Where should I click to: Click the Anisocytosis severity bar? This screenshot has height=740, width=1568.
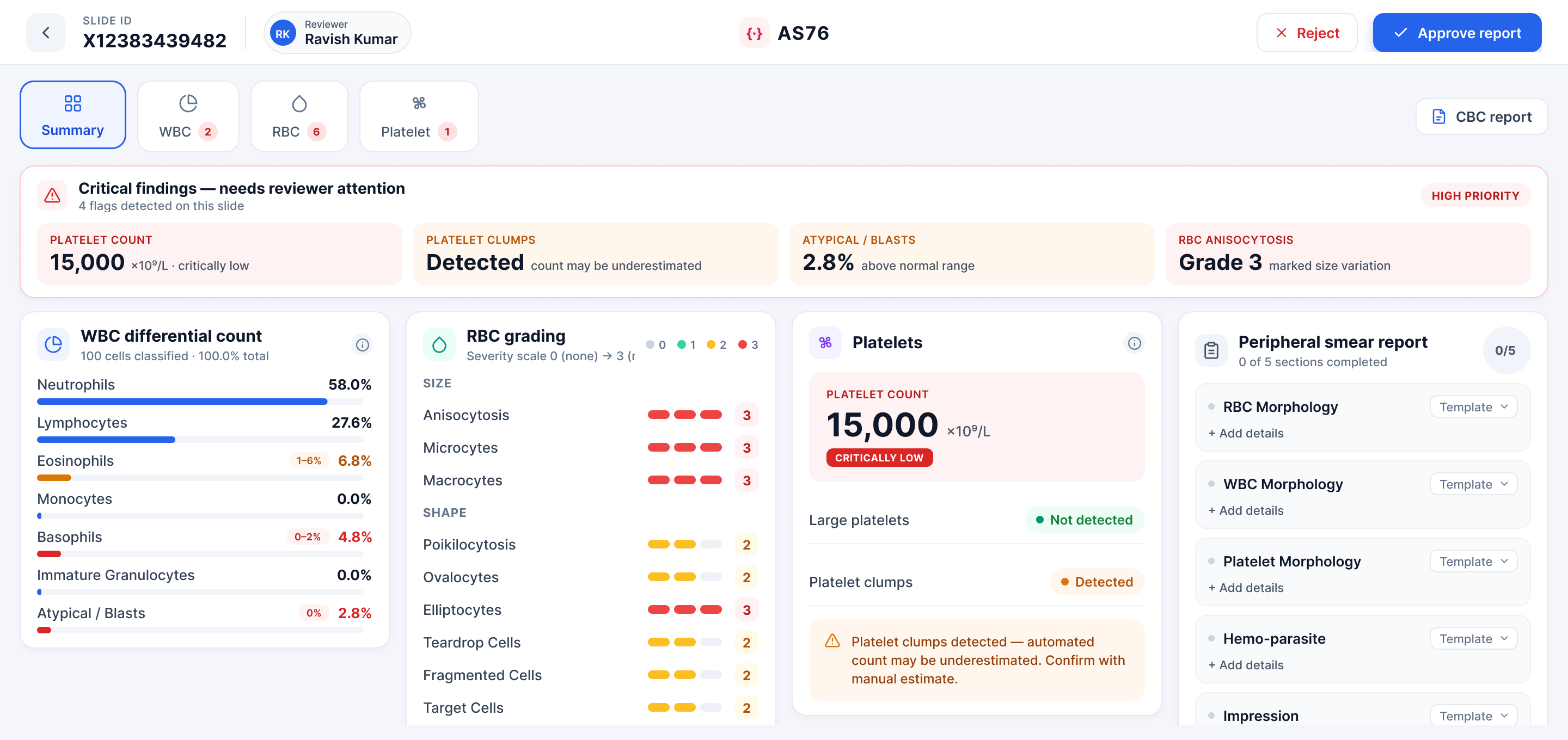685,415
